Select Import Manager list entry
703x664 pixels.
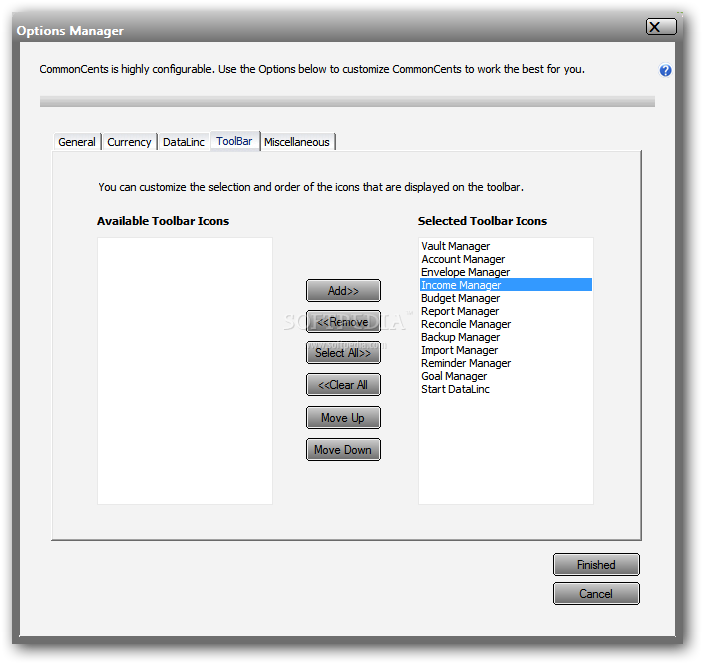pos(506,350)
